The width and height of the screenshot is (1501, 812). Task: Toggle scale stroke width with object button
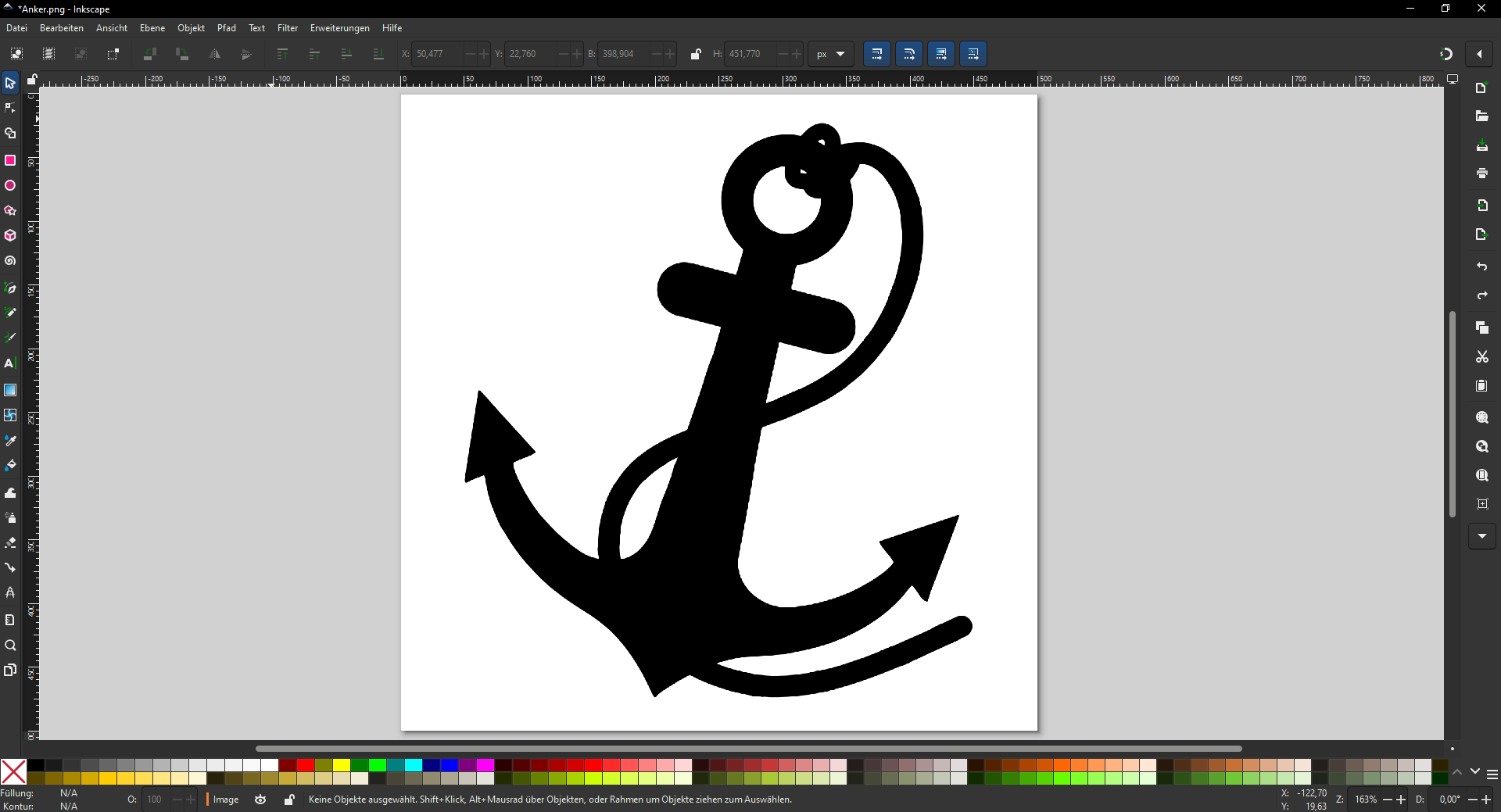[877, 54]
